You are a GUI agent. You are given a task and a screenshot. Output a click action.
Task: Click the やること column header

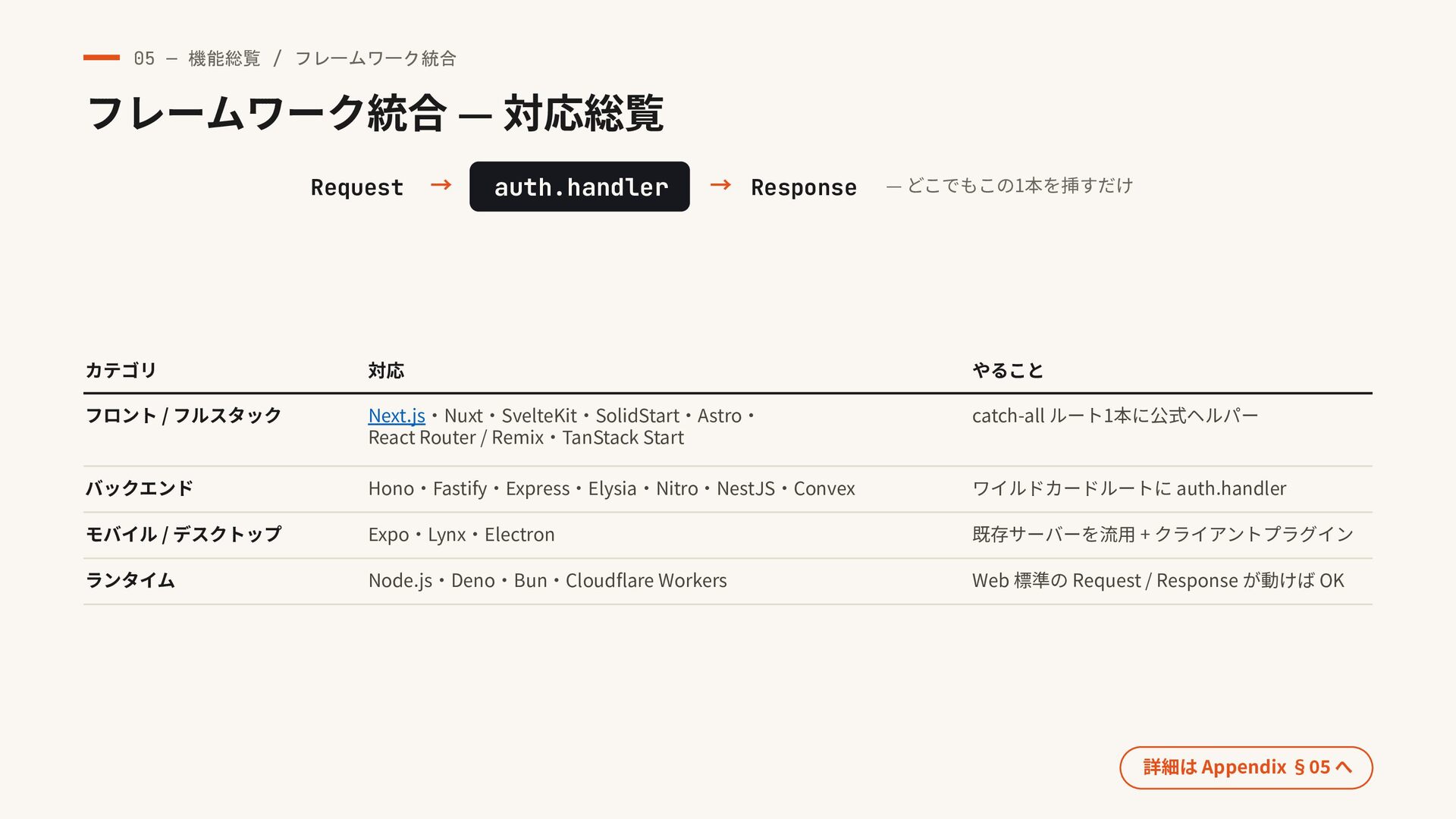tap(1008, 370)
